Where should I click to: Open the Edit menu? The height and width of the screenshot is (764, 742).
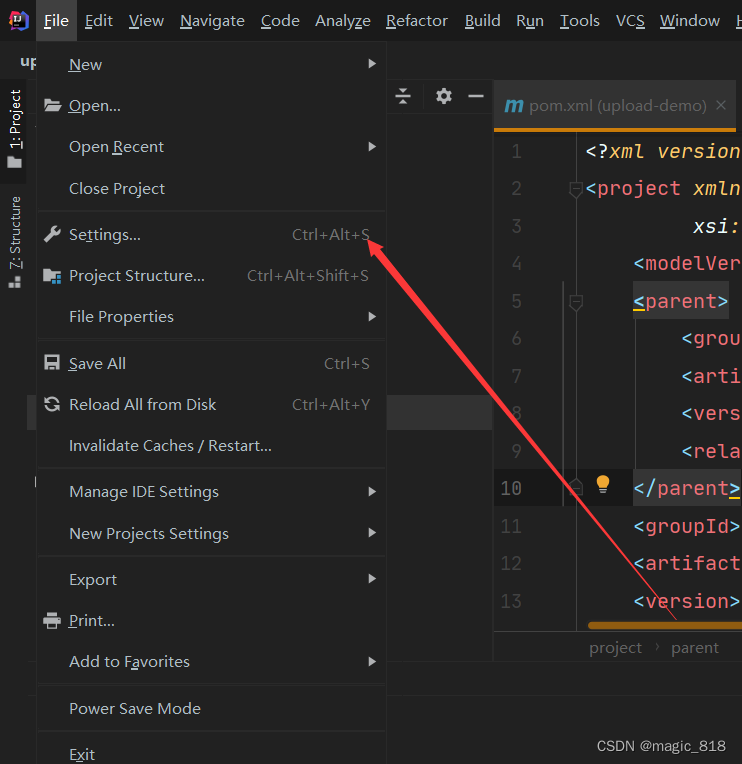coord(98,20)
